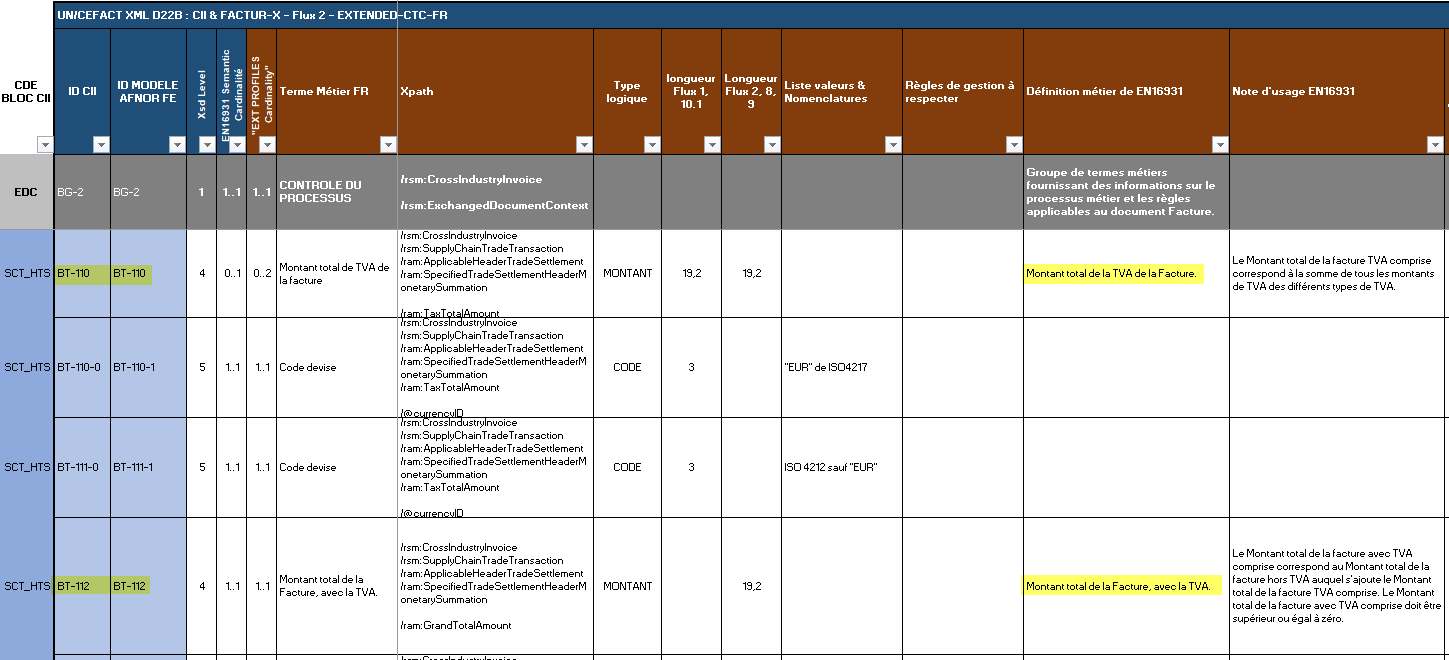Select BG-2 in the ID CII column

pos(82,192)
